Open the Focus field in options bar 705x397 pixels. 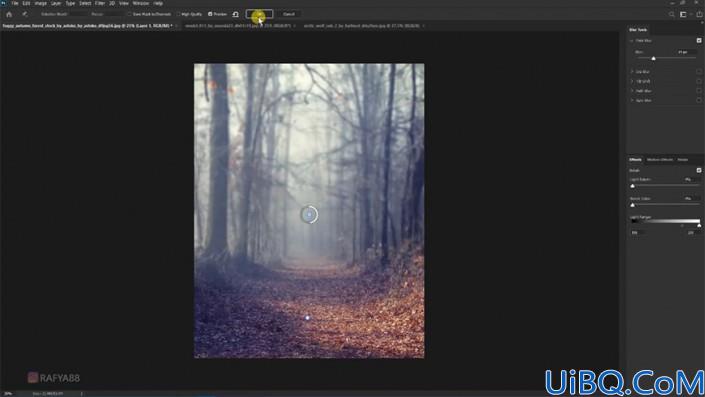click(114, 14)
